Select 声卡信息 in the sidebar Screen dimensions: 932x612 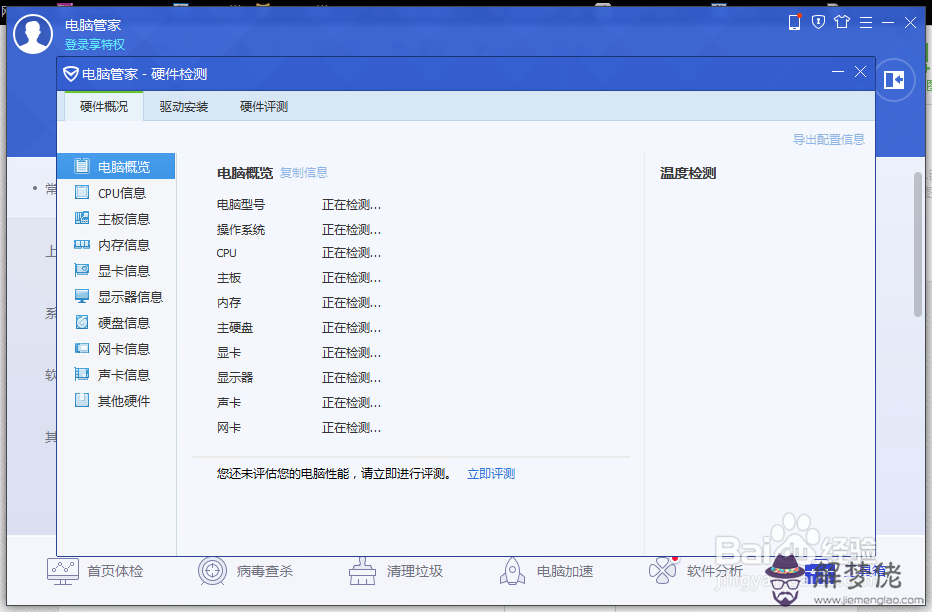click(x=116, y=375)
